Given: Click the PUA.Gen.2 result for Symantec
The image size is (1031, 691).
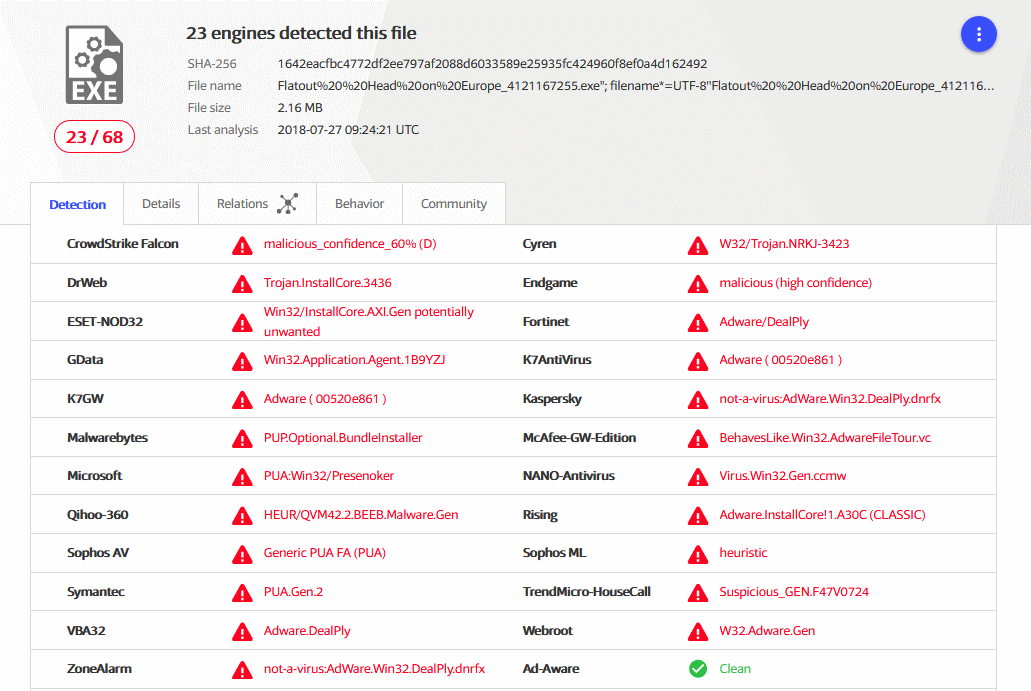Looking at the screenshot, I should 293,592.
